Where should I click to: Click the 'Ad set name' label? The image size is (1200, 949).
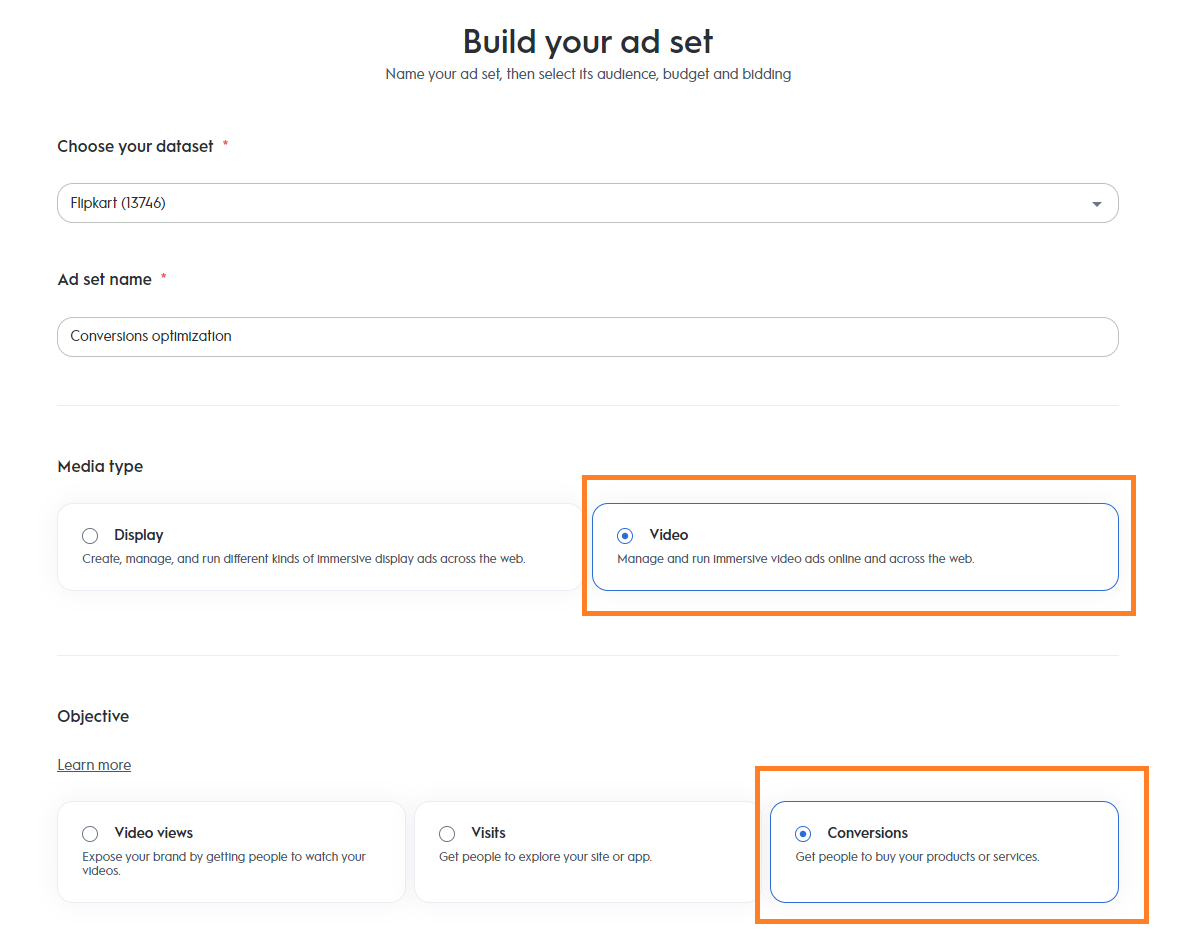click(105, 280)
